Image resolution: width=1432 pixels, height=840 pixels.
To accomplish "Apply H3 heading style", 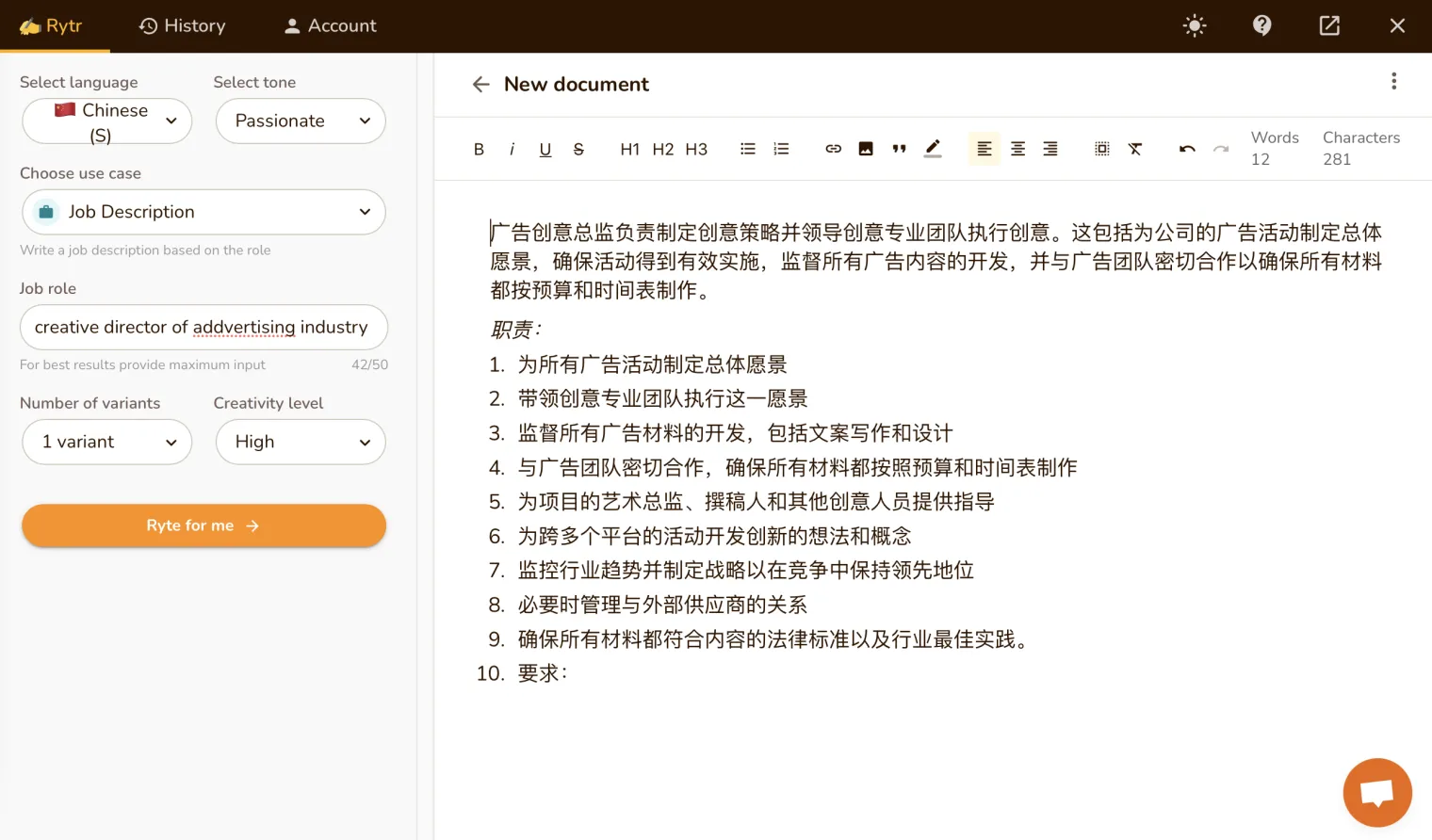I will (x=696, y=149).
